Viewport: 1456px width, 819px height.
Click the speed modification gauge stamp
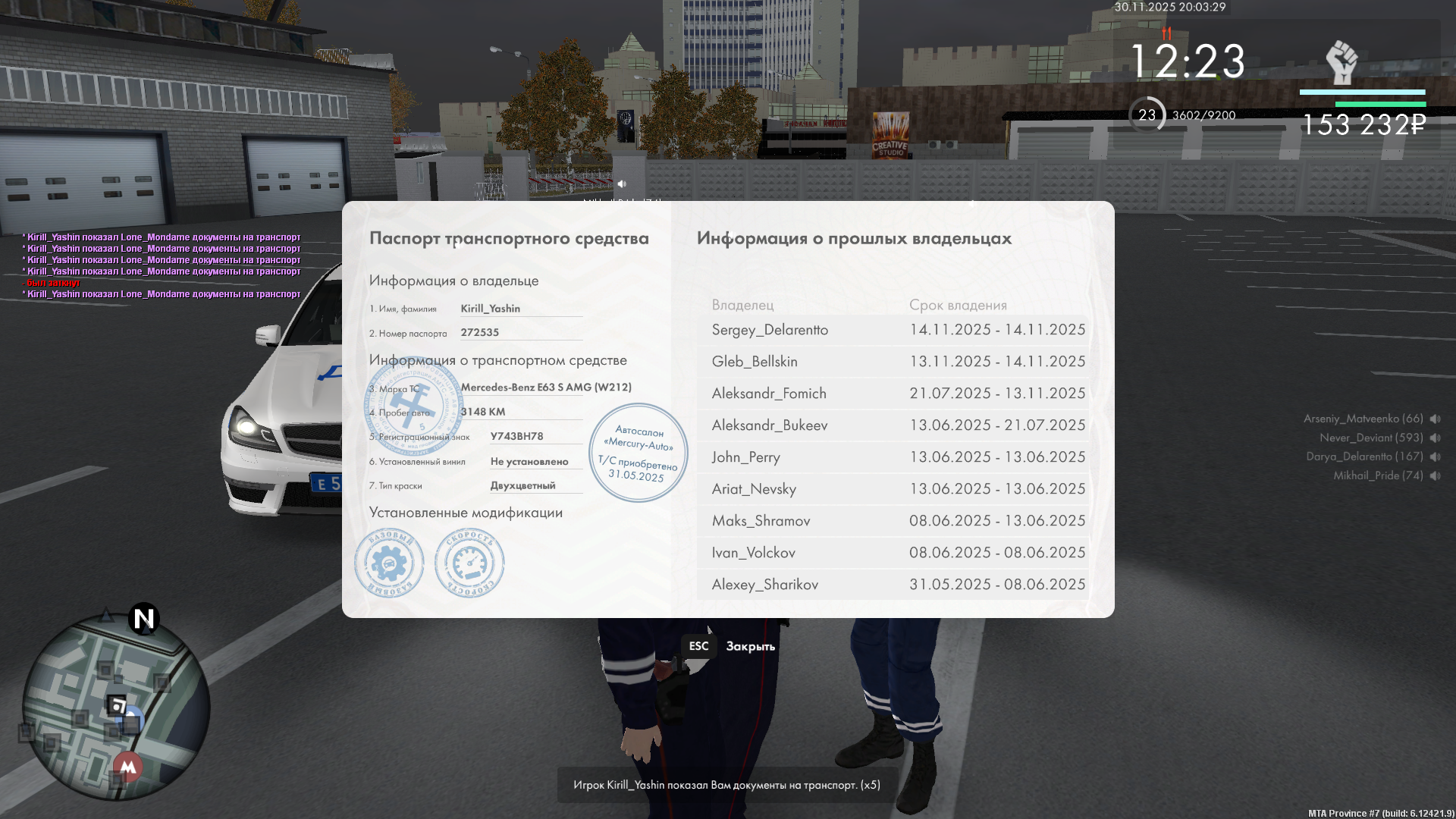(469, 563)
